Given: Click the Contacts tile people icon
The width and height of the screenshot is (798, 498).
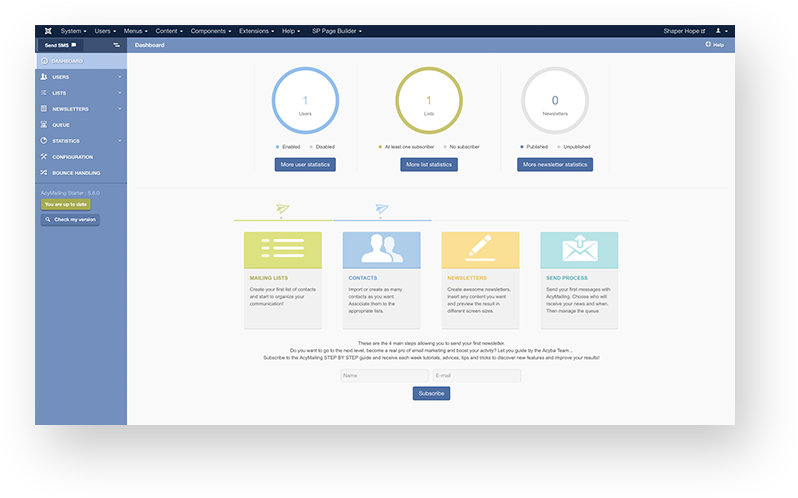Looking at the screenshot, I should coord(381,250).
